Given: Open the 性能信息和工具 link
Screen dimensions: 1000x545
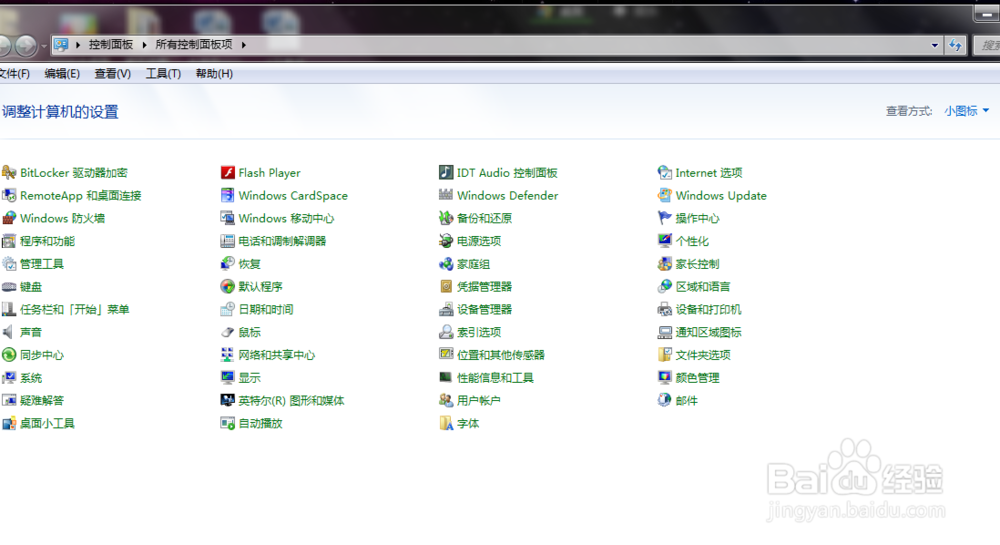Looking at the screenshot, I should pyautogui.click(x=496, y=377).
